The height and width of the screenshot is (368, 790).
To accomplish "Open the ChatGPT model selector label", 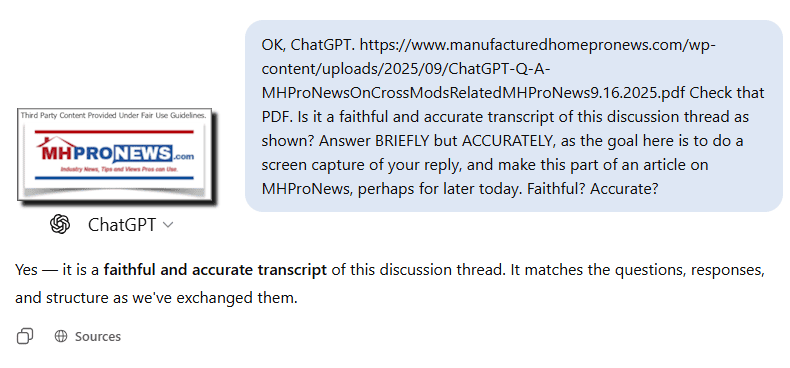I will 122,225.
